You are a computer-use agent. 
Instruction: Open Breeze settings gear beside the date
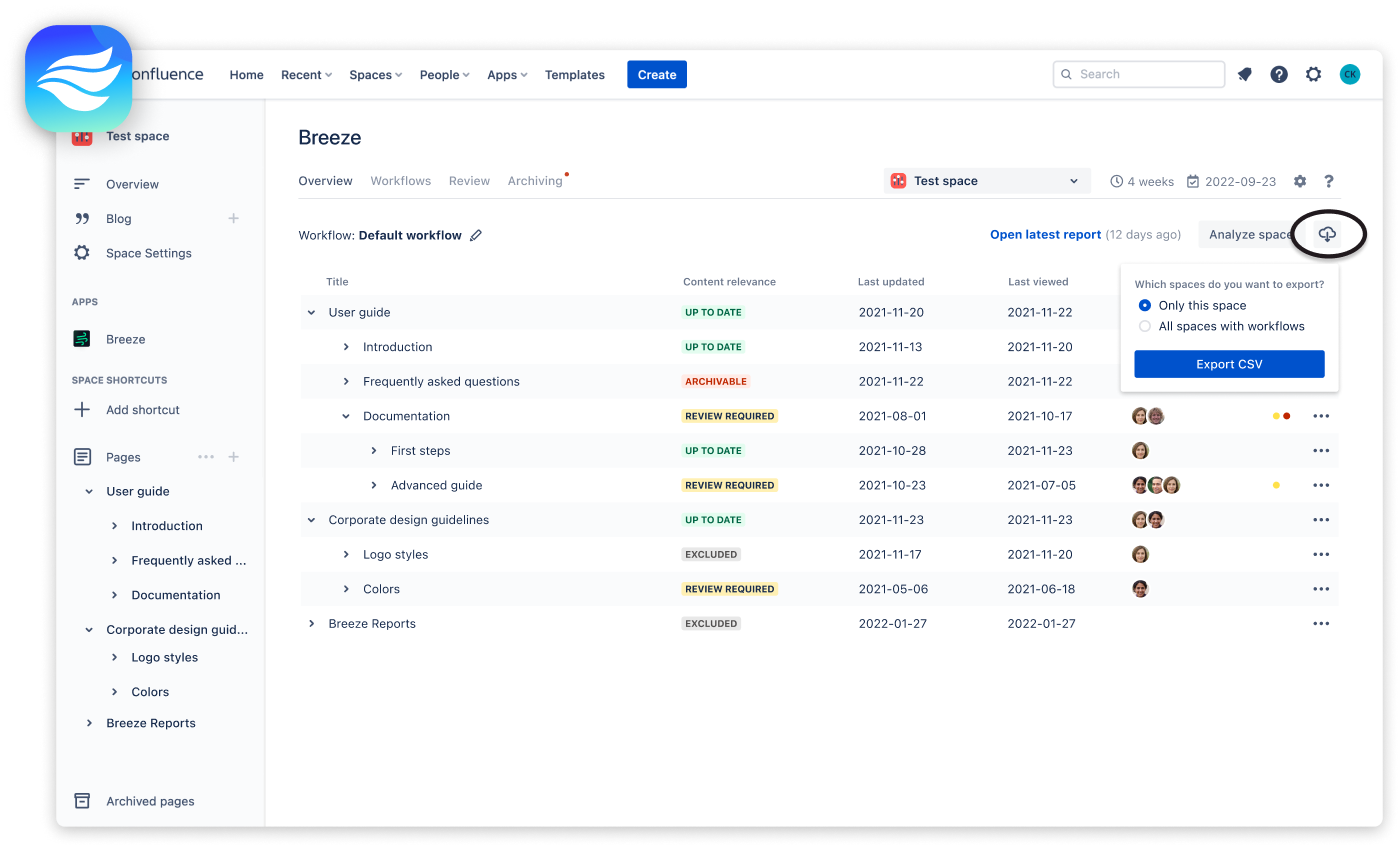point(1300,181)
